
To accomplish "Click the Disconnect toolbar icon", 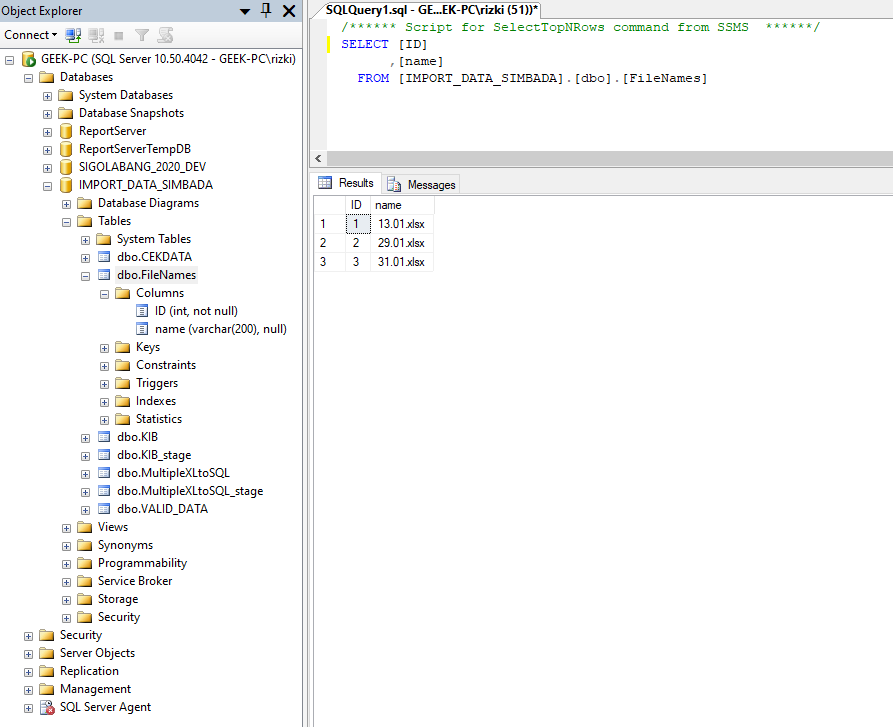I will 96,35.
